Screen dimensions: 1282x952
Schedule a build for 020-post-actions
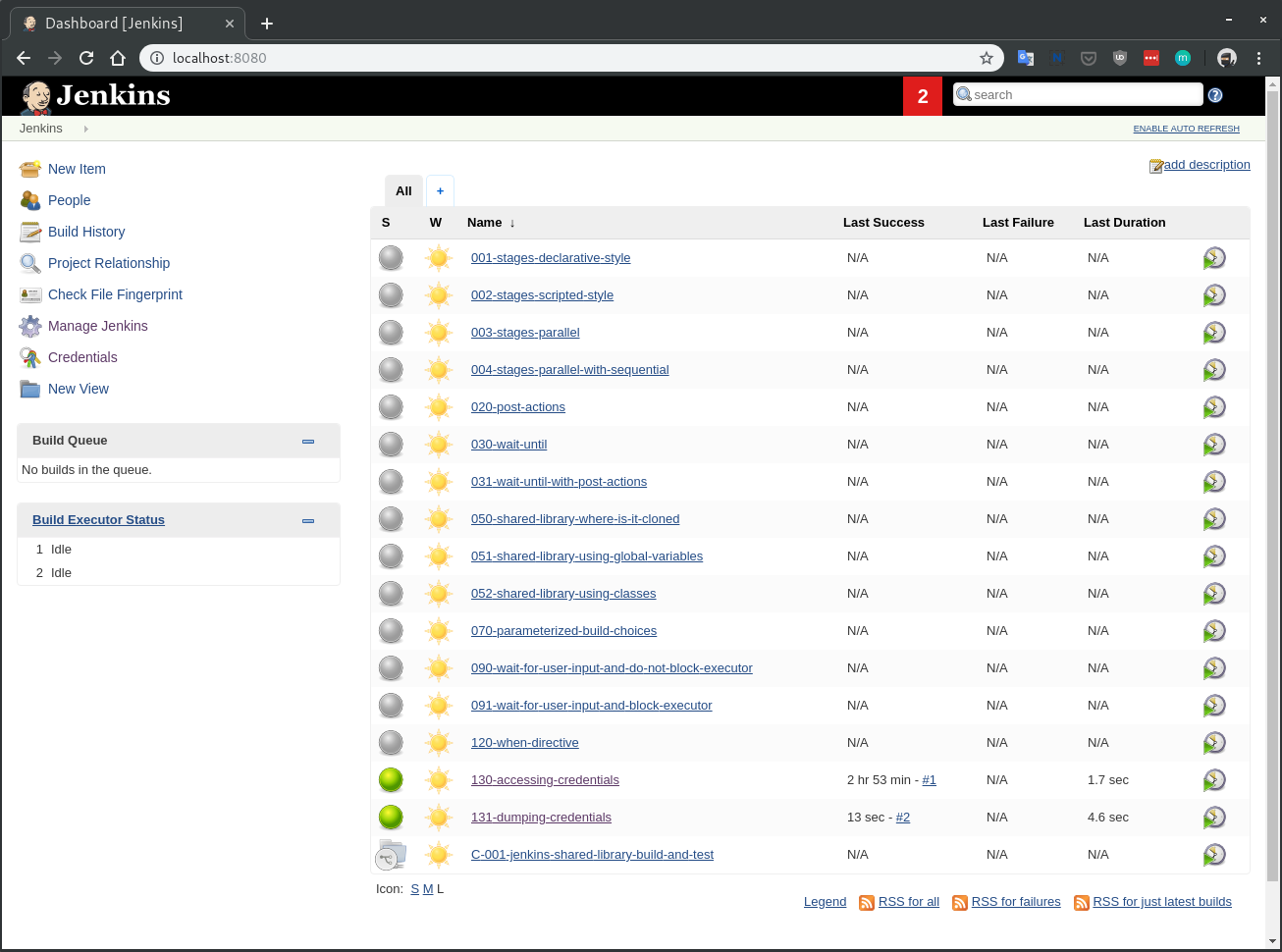(x=1214, y=407)
